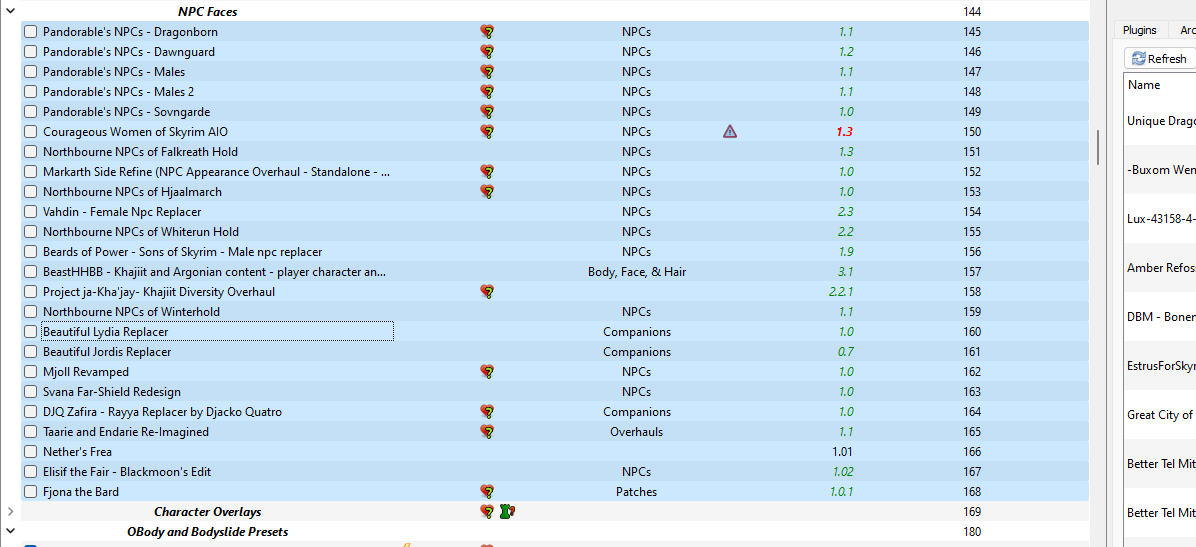Image resolution: width=1196 pixels, height=547 pixels.
Task: Select DBM - Boner plugin entry
Action: coord(1161,317)
